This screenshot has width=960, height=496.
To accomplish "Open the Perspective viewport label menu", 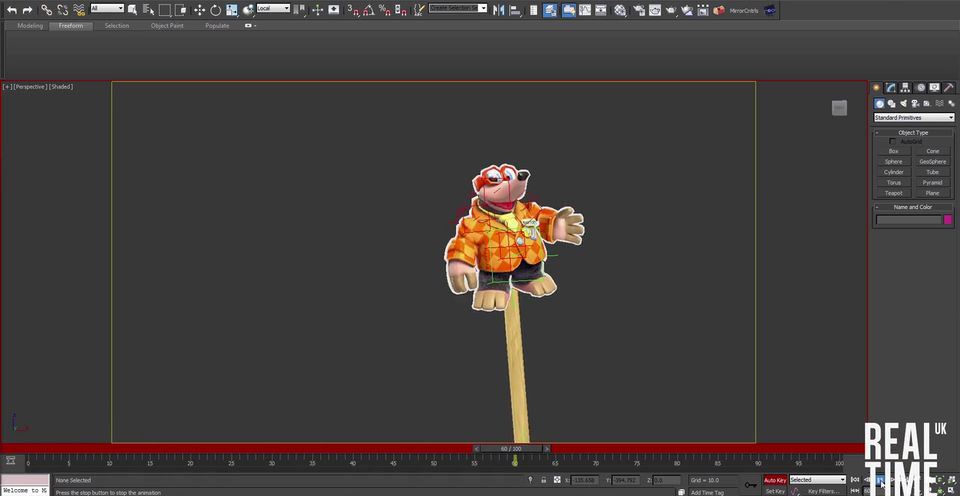I will click(x=30, y=87).
